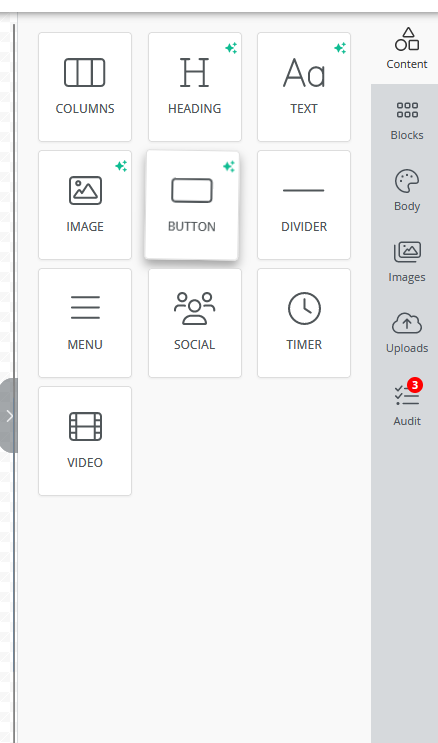
Task: Select the Image content block
Action: point(85,205)
